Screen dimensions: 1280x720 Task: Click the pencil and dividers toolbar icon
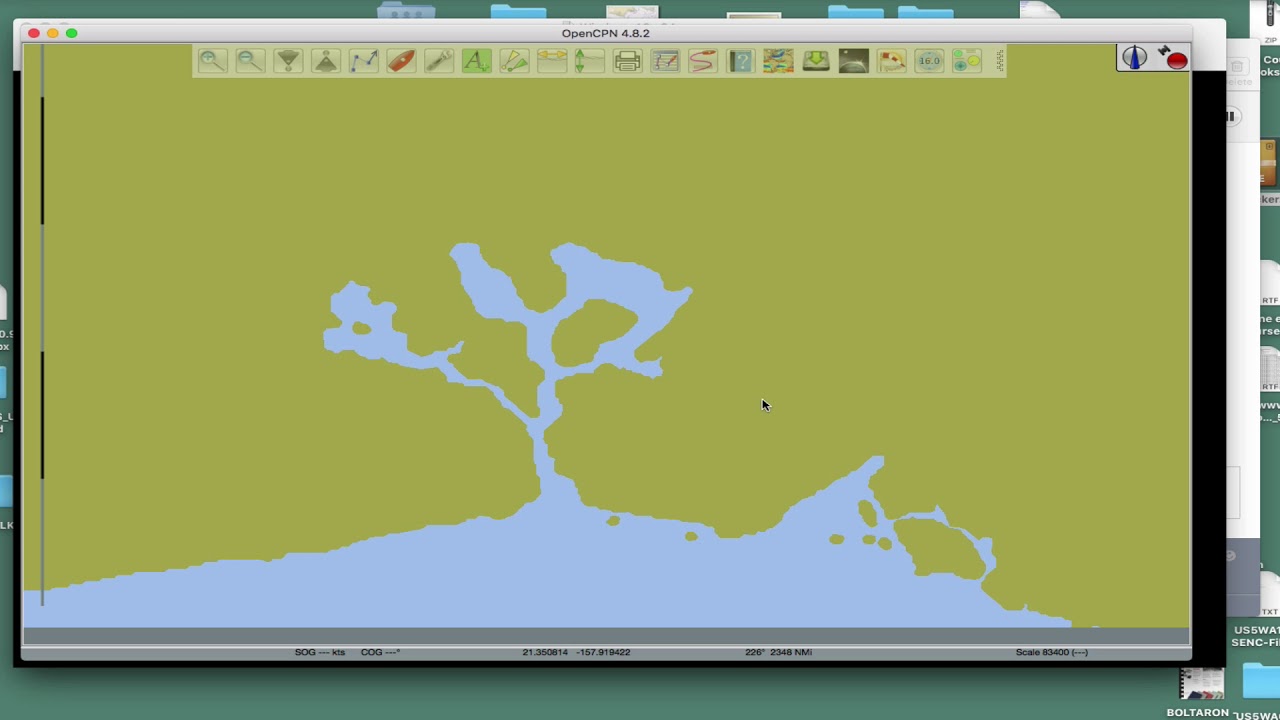[x=514, y=61]
